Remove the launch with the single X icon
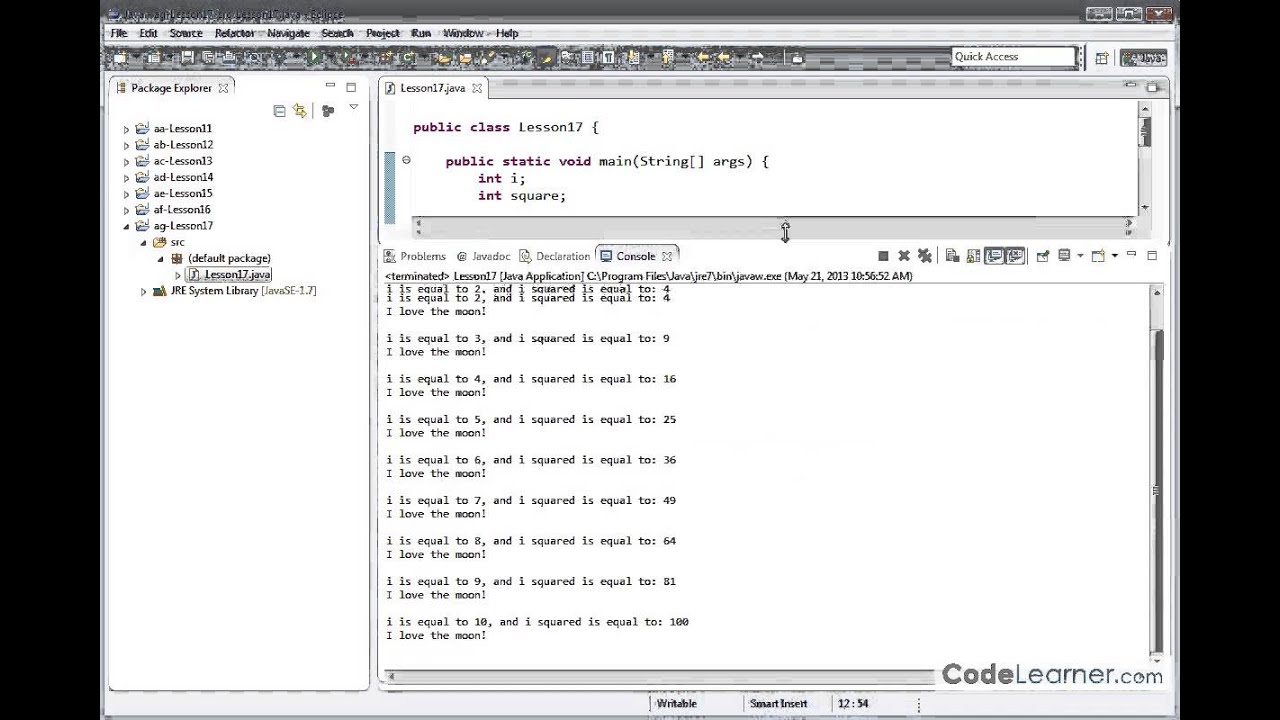The height and width of the screenshot is (720, 1280). click(x=904, y=256)
